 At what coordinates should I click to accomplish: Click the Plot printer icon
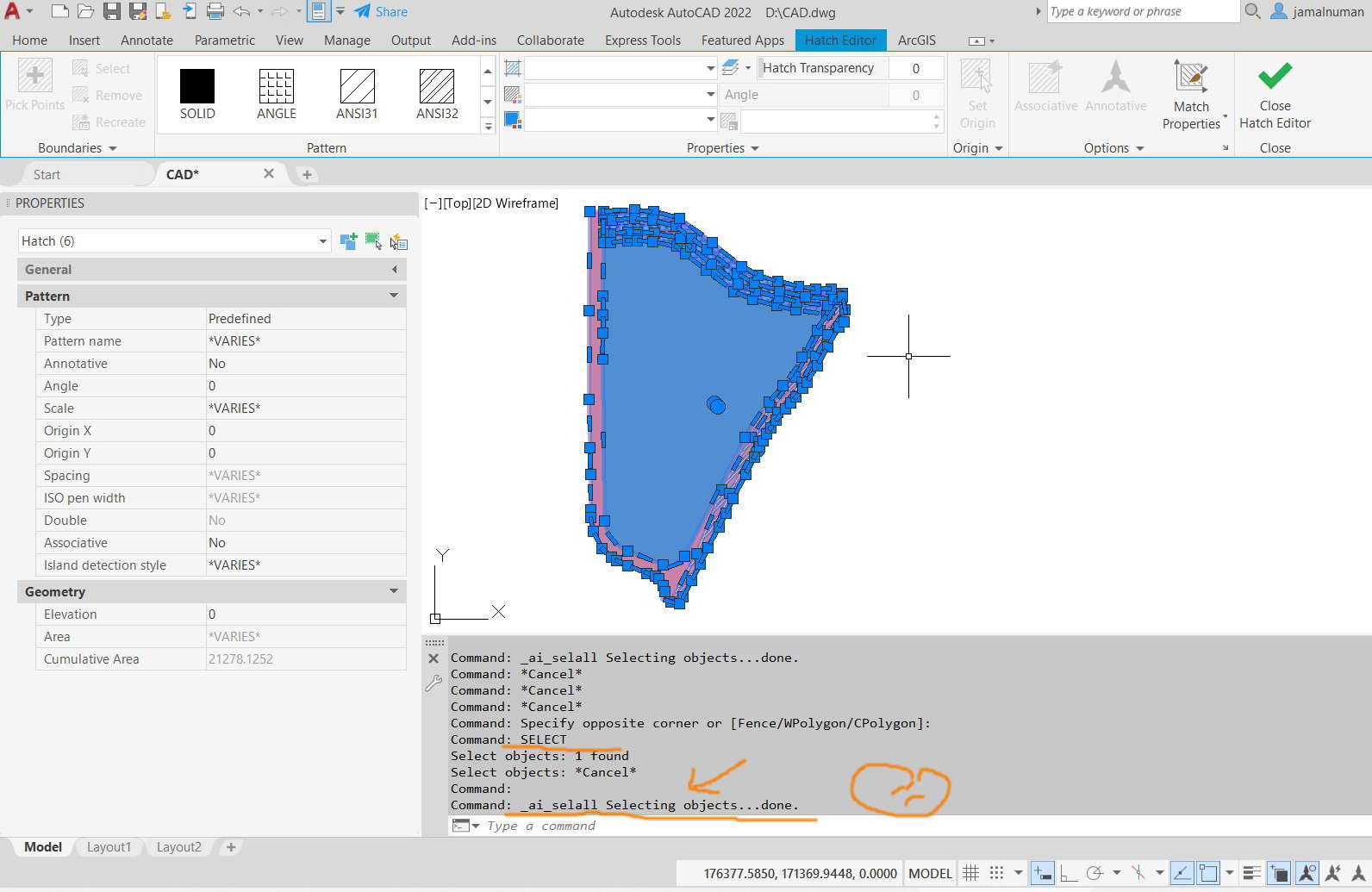pyautogui.click(x=215, y=11)
